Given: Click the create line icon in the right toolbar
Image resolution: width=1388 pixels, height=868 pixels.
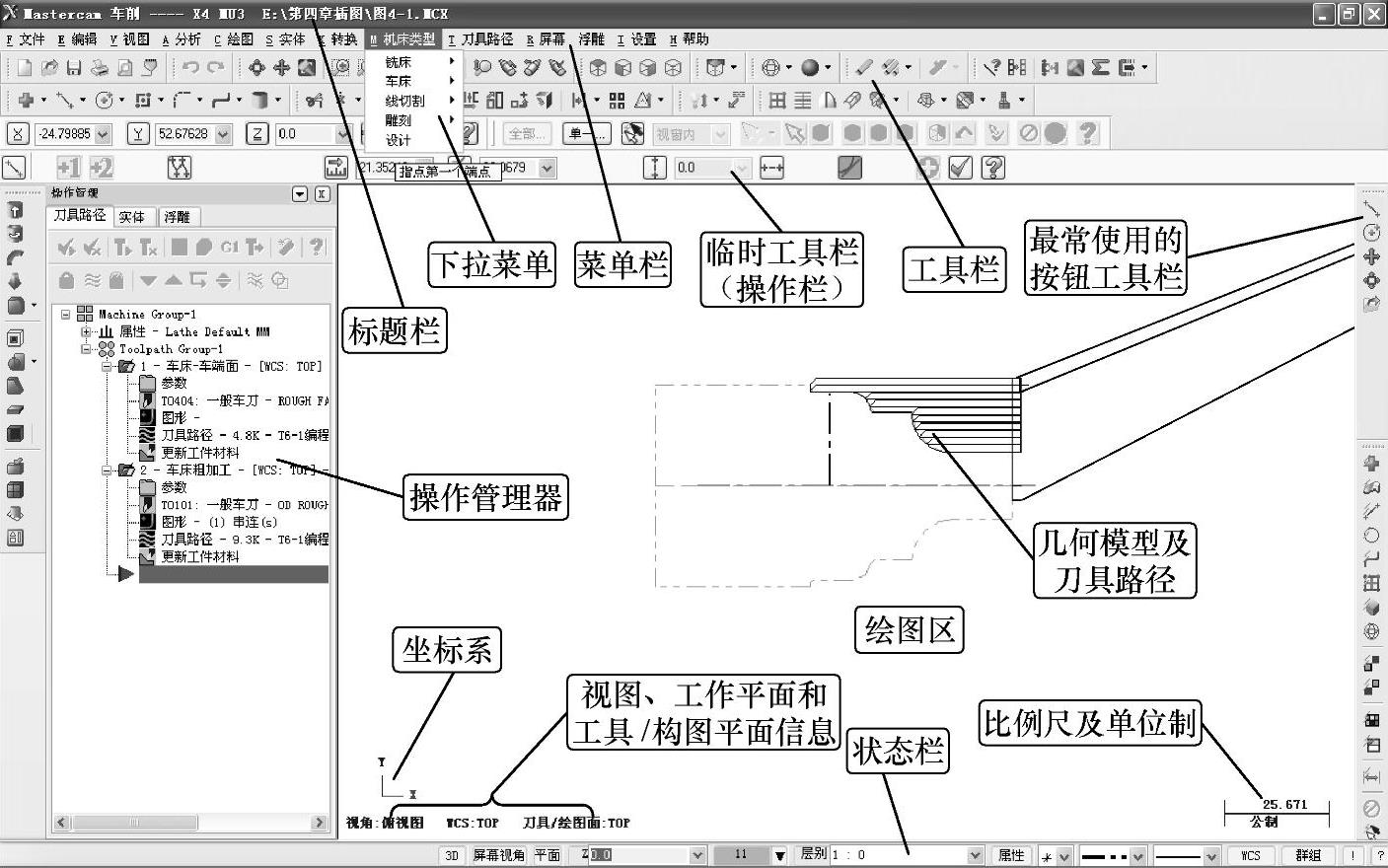Looking at the screenshot, I should [1371, 209].
